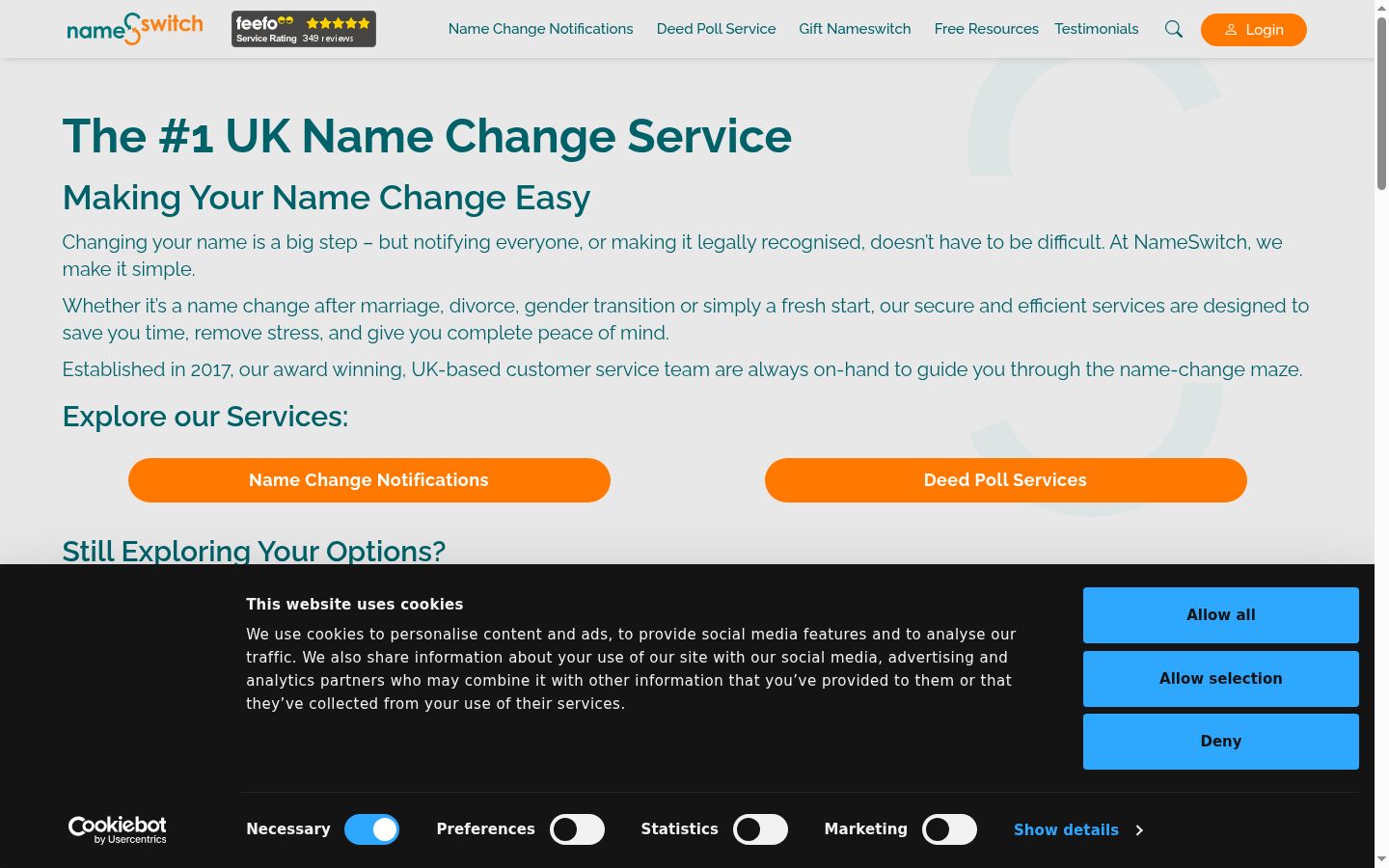Click the Cookiebot by Usercentrics logo

[118, 829]
